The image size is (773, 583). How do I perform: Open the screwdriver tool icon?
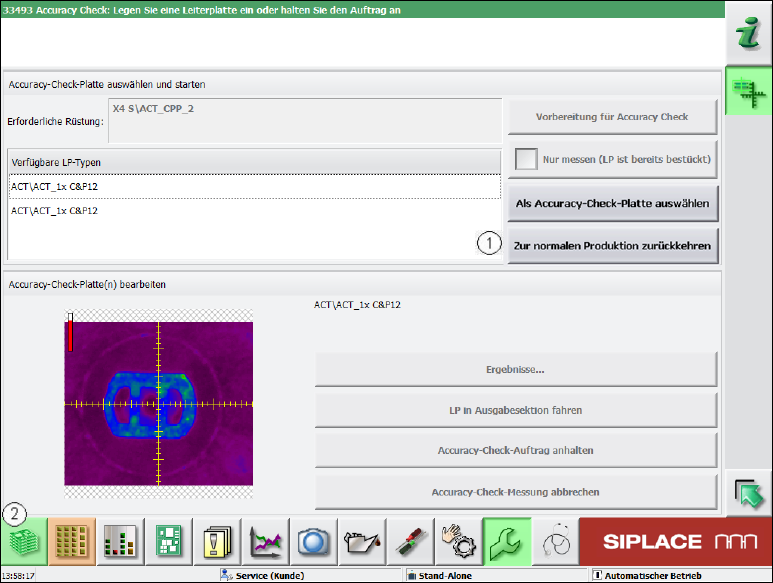coord(410,542)
